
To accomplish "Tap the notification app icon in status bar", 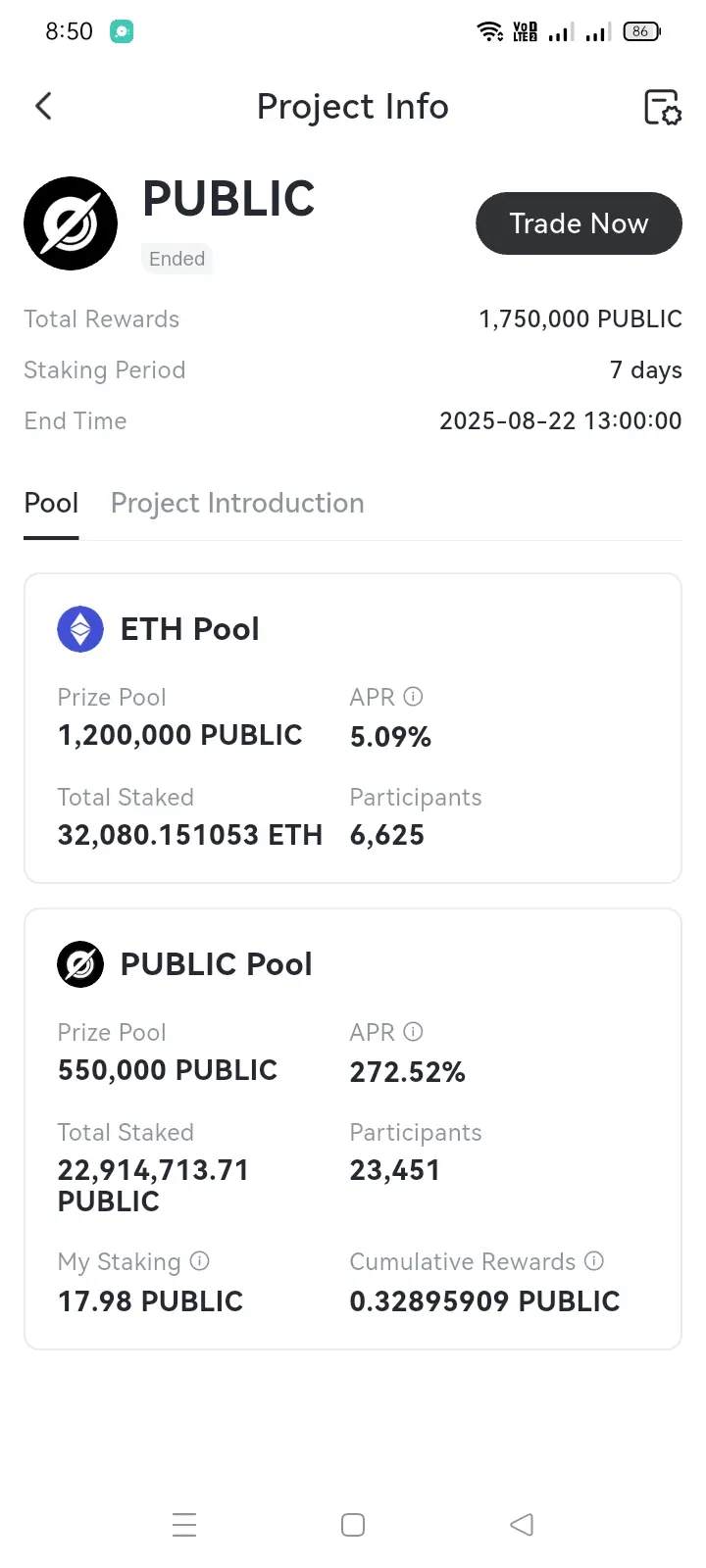I will point(122,31).
